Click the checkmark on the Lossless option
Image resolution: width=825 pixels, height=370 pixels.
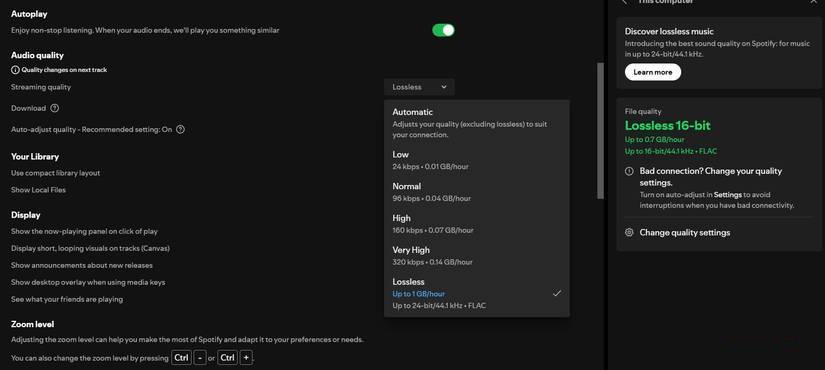pyautogui.click(x=557, y=294)
